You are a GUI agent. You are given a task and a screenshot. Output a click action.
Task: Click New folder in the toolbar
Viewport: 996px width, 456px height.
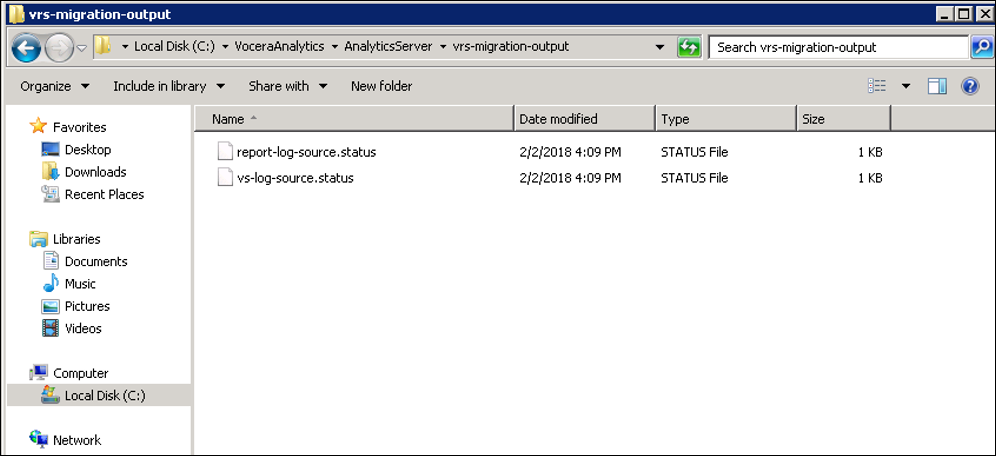[381, 86]
